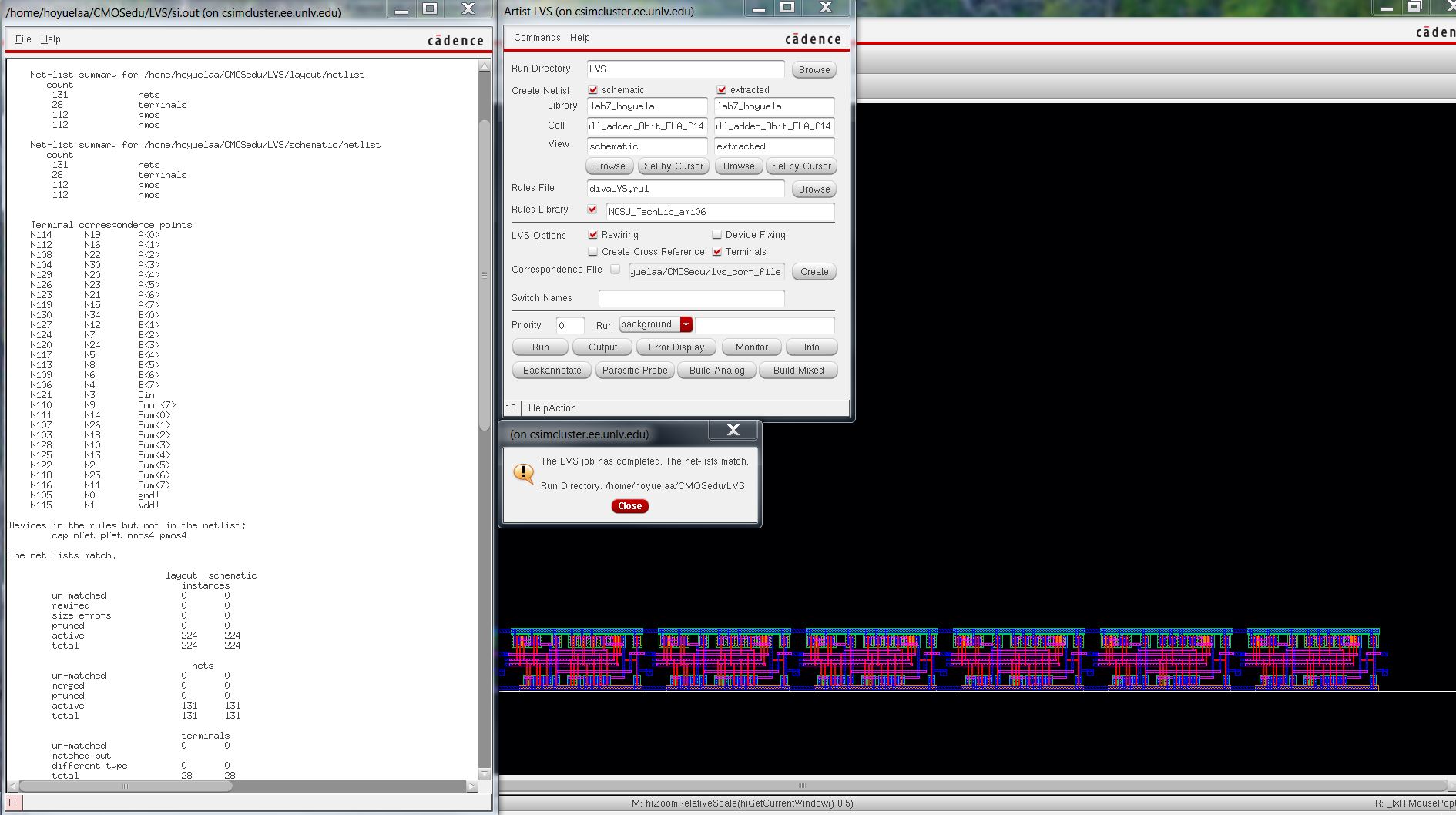The height and width of the screenshot is (815, 1456).
Task: Open Help menu in si.out window
Action: point(51,39)
